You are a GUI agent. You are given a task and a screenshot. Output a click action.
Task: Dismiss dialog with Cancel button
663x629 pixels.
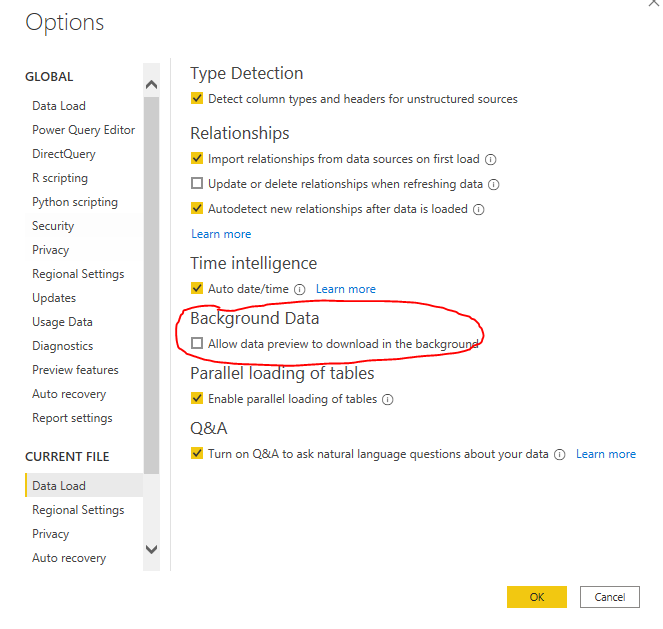click(609, 597)
